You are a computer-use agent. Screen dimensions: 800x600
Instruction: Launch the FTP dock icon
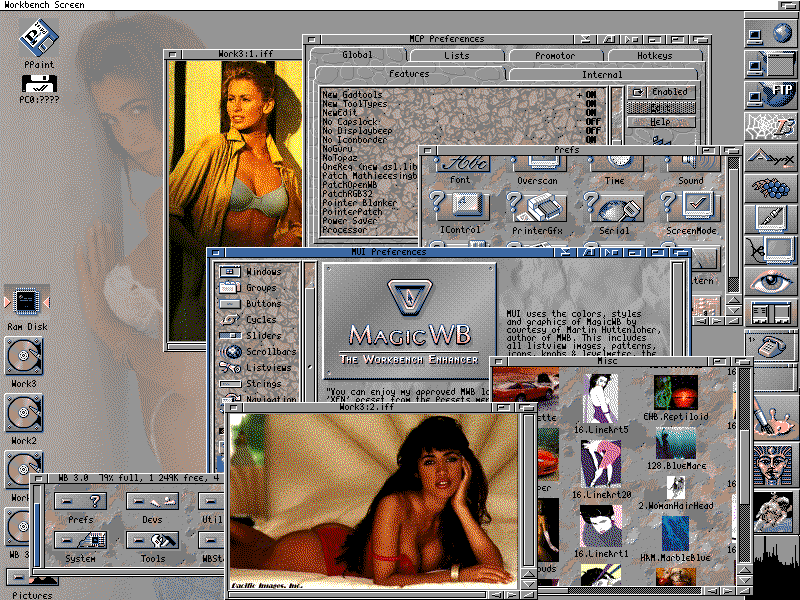click(770, 95)
